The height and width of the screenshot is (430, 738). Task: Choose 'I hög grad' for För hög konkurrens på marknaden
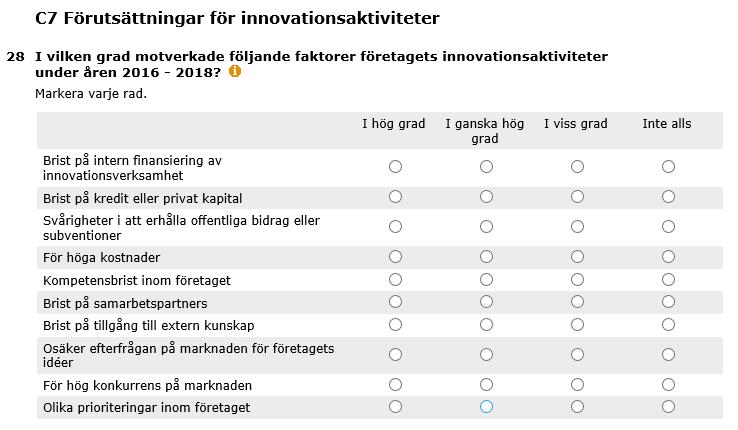(395, 385)
